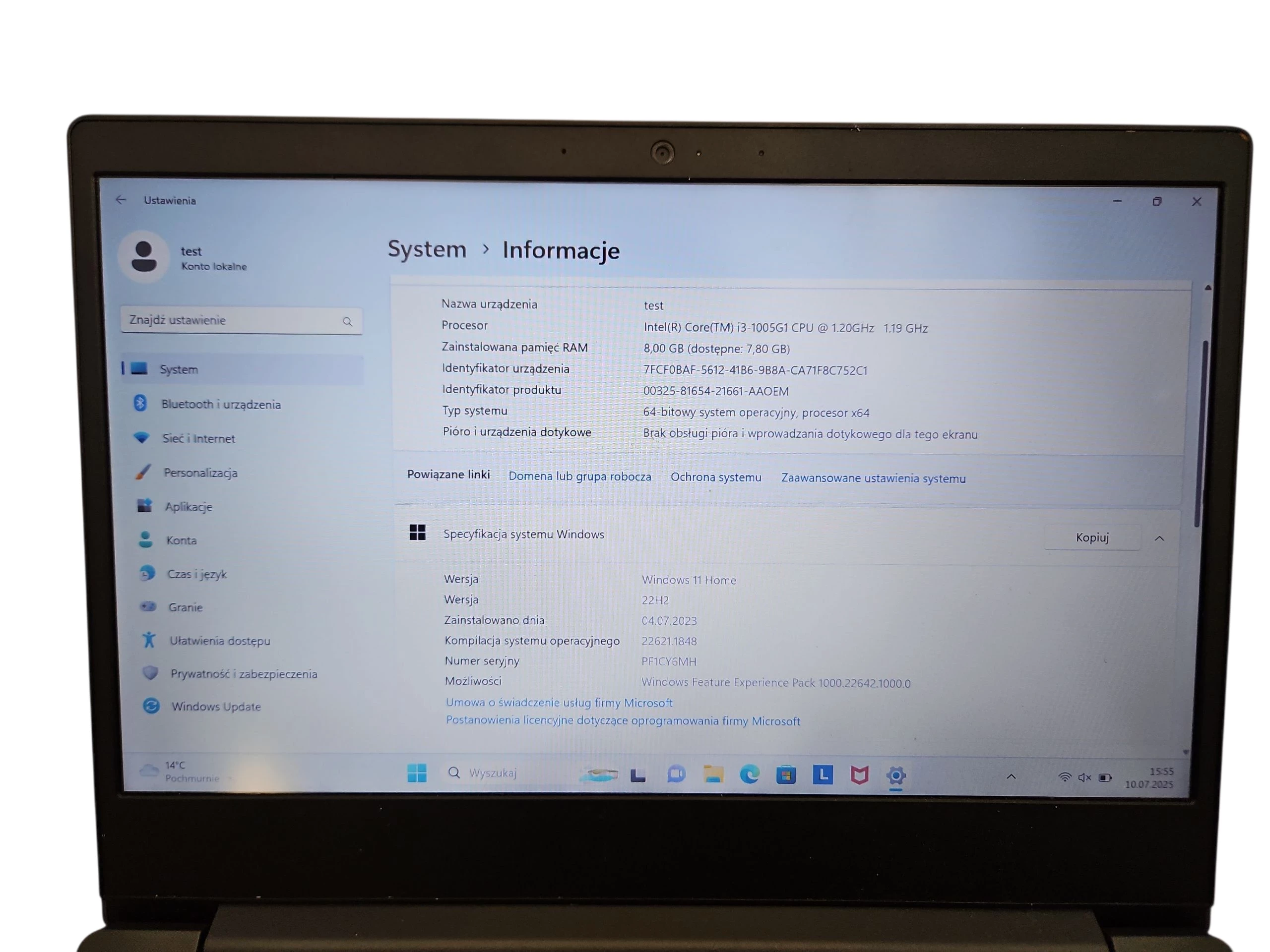Screen dimensions: 1270x952
Task: Open File Explorer from taskbar
Action: (713, 774)
